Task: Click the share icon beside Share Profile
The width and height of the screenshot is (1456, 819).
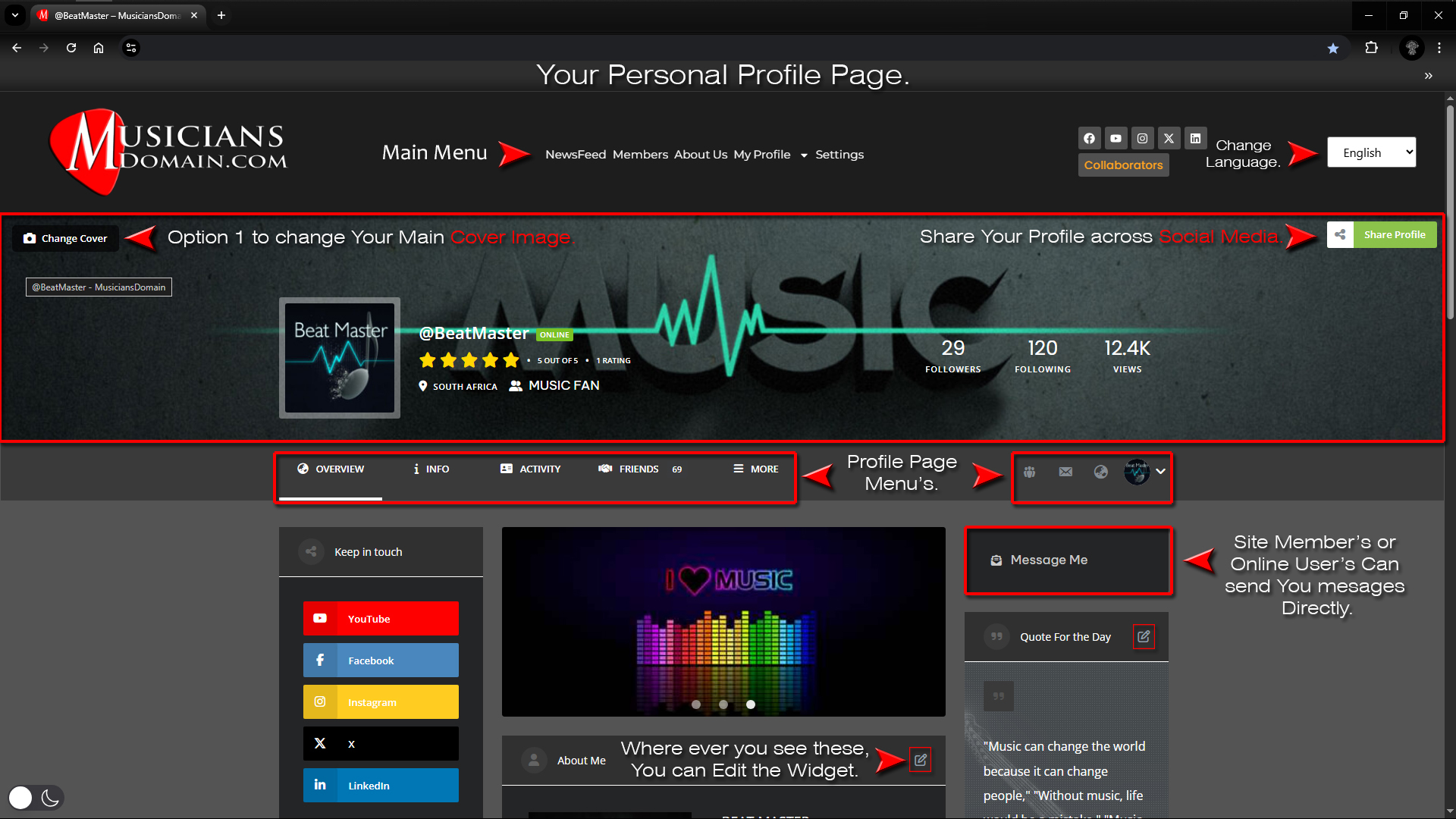Action: coord(1340,234)
